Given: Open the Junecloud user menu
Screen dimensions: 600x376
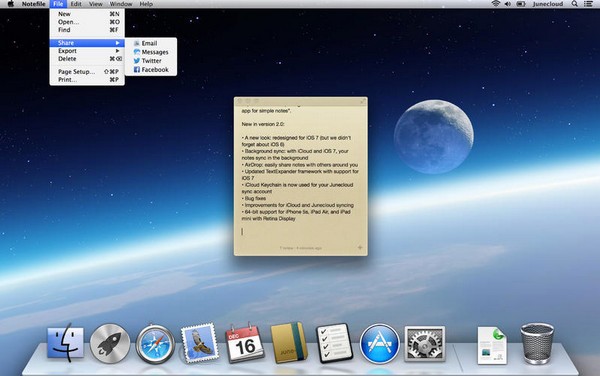Looking at the screenshot, I should pos(548,4).
